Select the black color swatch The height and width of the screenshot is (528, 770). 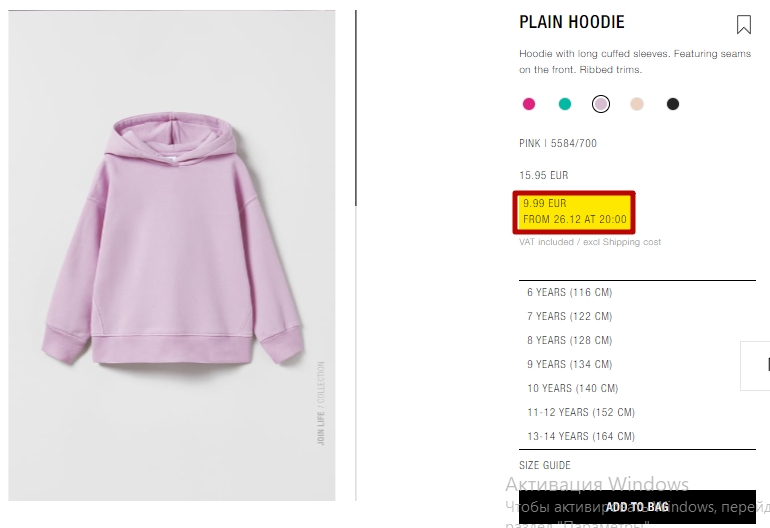coord(673,104)
